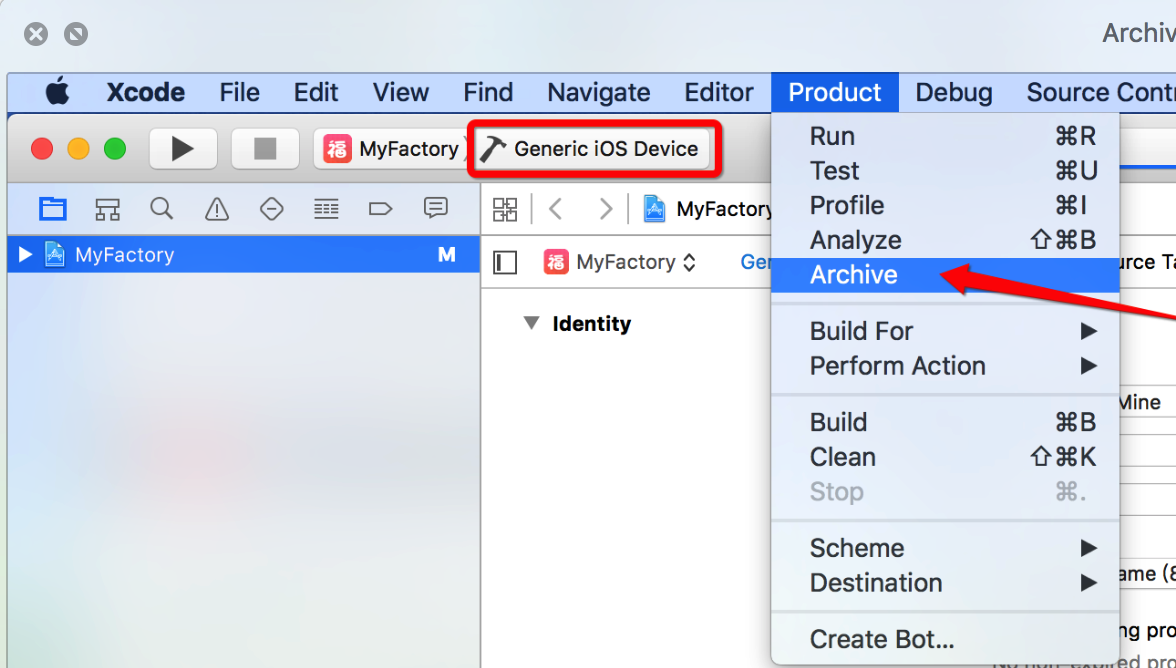Click the viewer's diagonal arrow button
Viewport: 1176px width, 668px height.
coord(76,34)
